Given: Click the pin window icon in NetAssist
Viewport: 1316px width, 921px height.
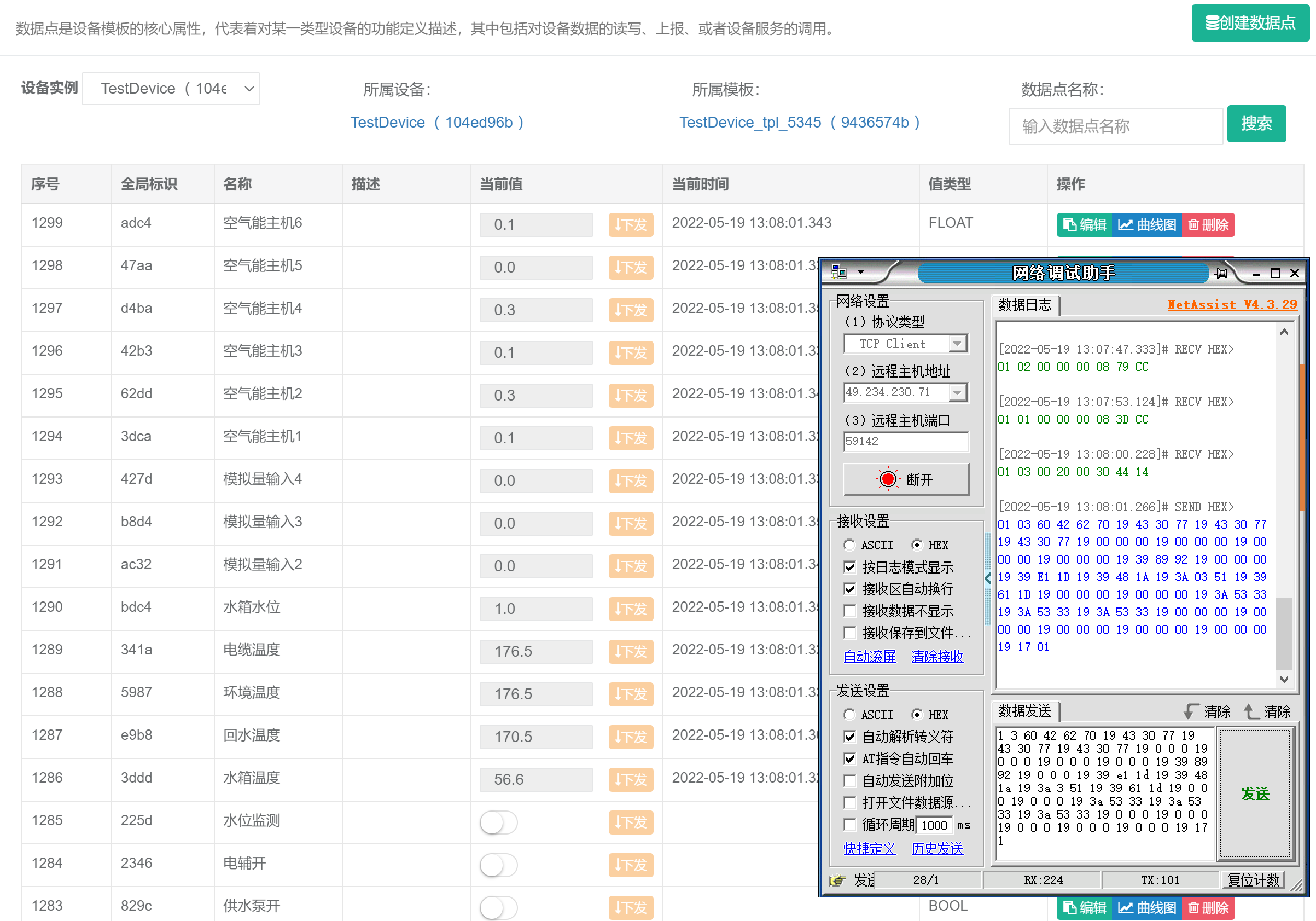Looking at the screenshot, I should [1221, 273].
